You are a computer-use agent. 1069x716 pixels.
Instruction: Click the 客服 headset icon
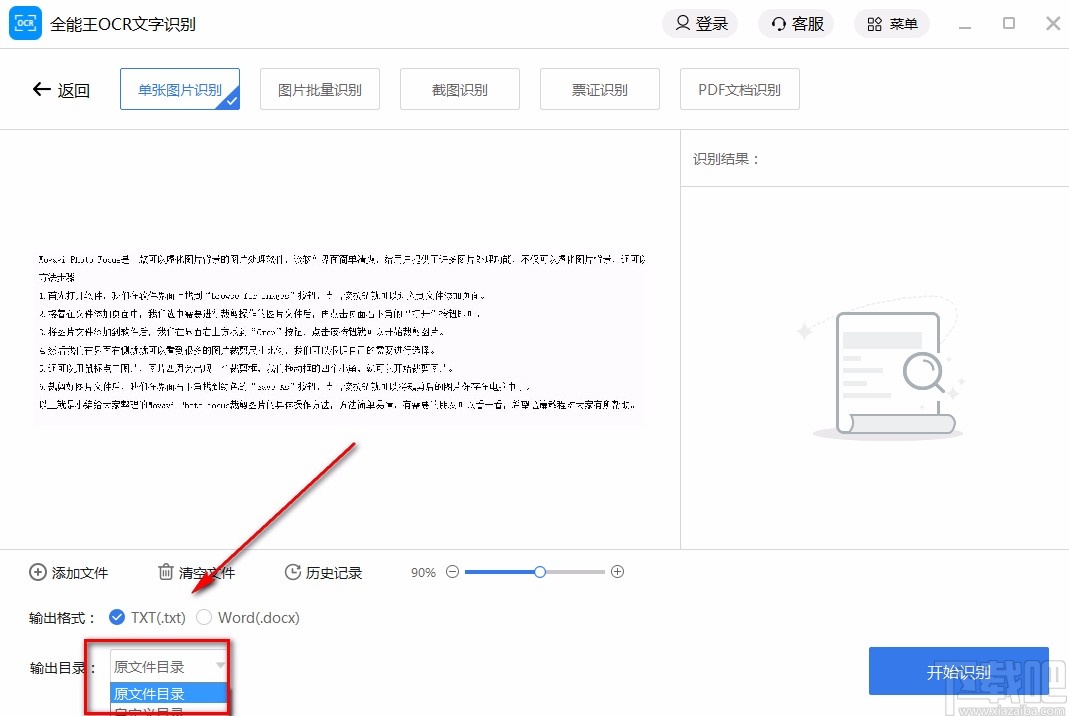(x=778, y=24)
